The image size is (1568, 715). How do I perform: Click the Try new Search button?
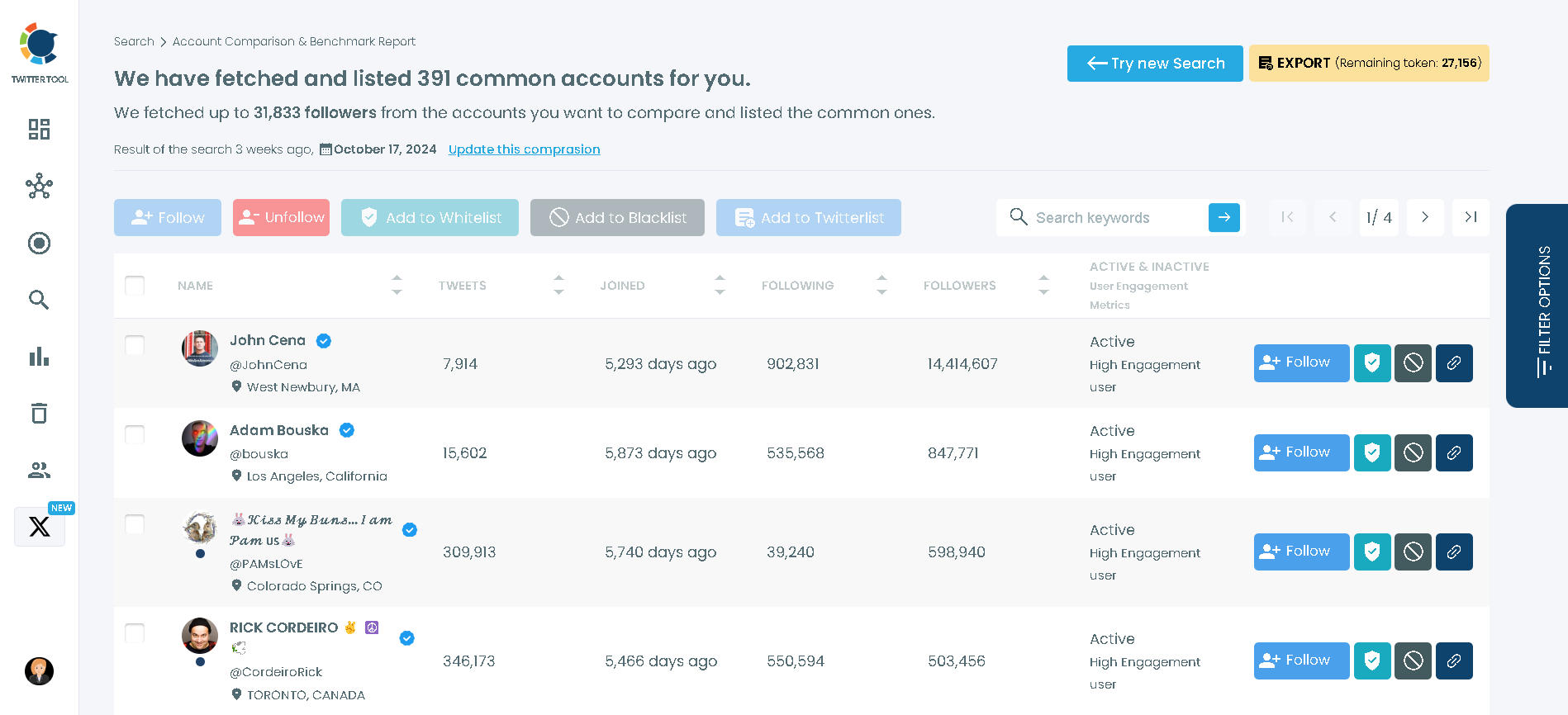pos(1154,64)
